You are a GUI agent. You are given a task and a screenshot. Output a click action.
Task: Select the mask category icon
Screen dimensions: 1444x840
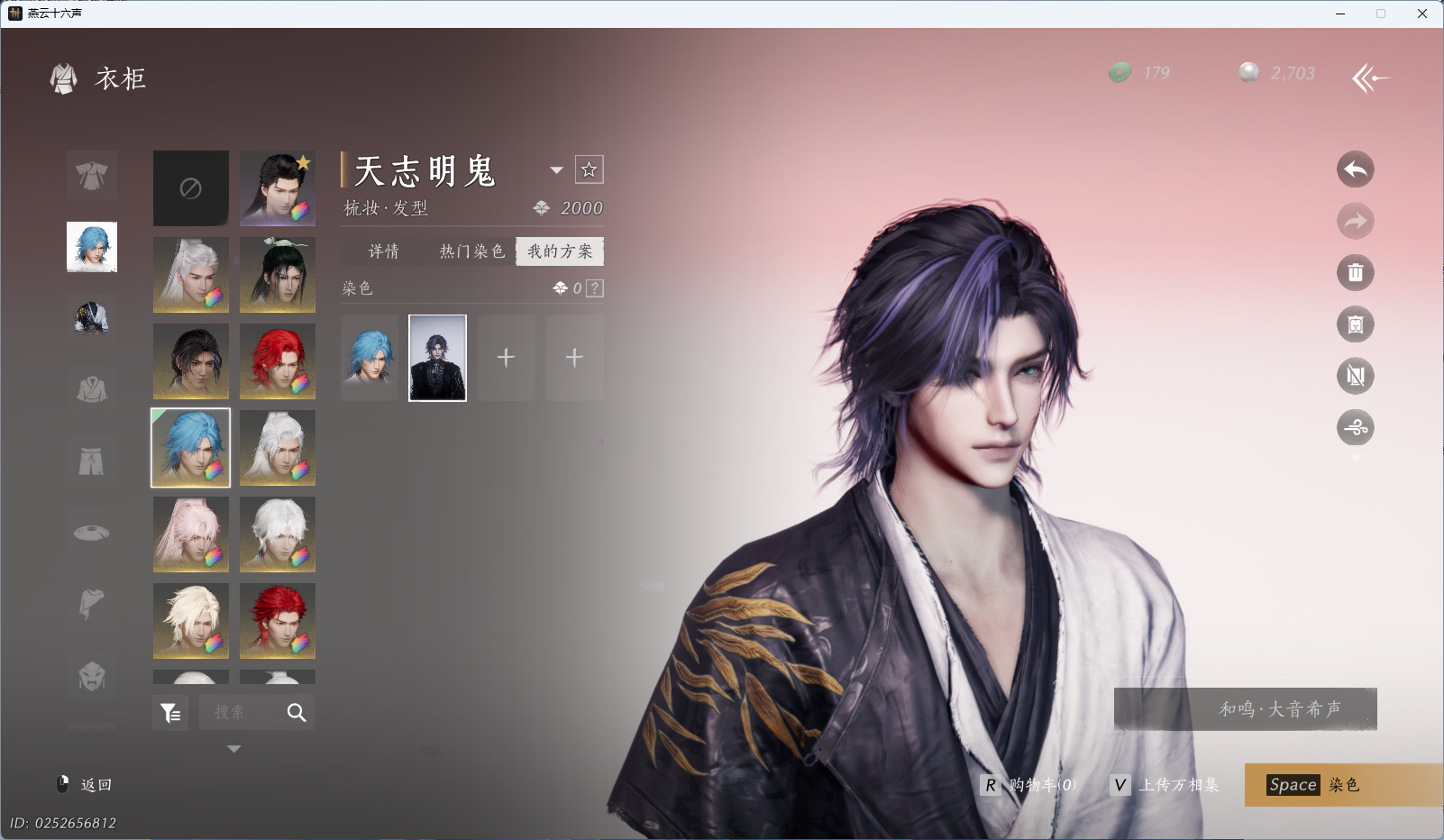[x=91, y=676]
